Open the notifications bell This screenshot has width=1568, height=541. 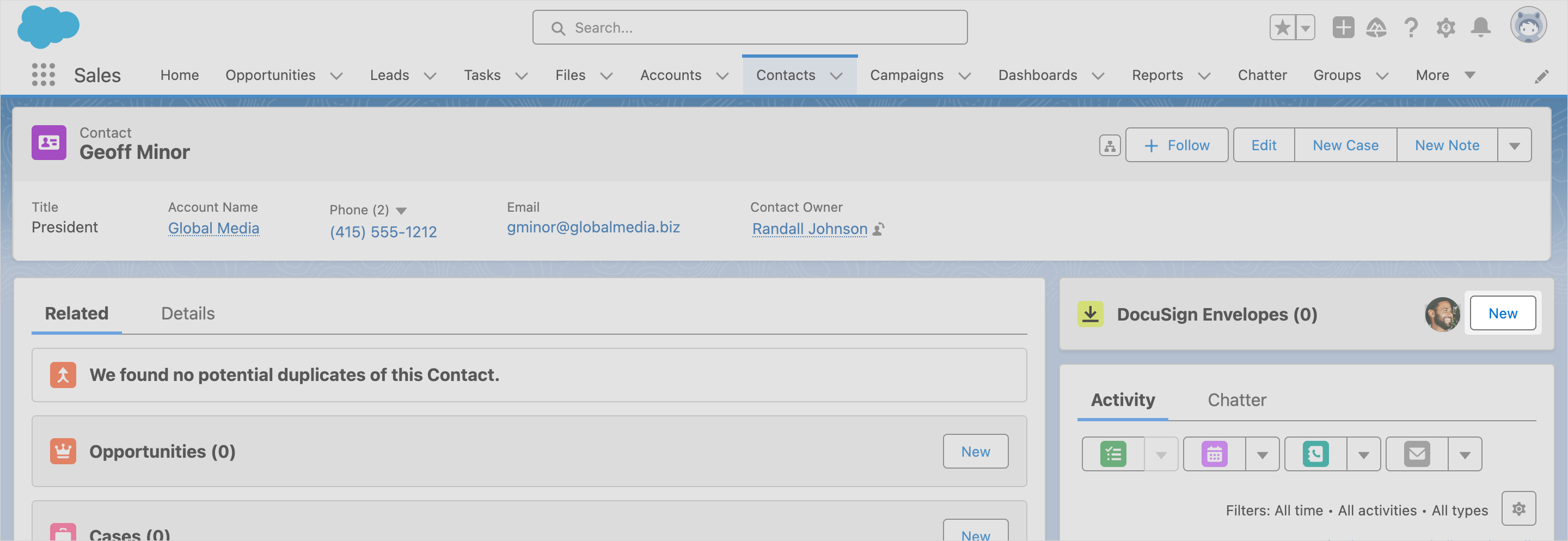(1480, 28)
